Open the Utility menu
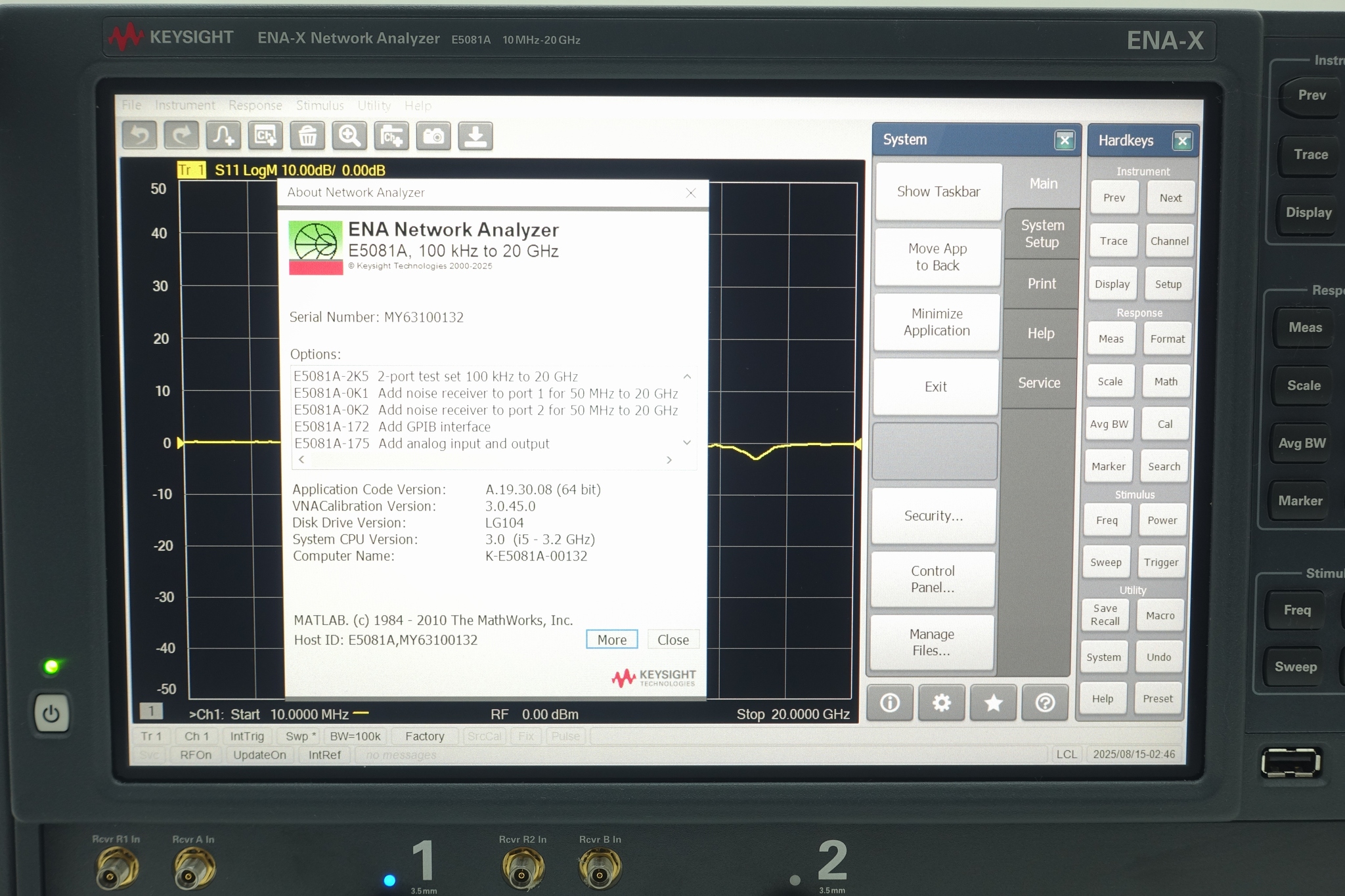 tap(374, 105)
